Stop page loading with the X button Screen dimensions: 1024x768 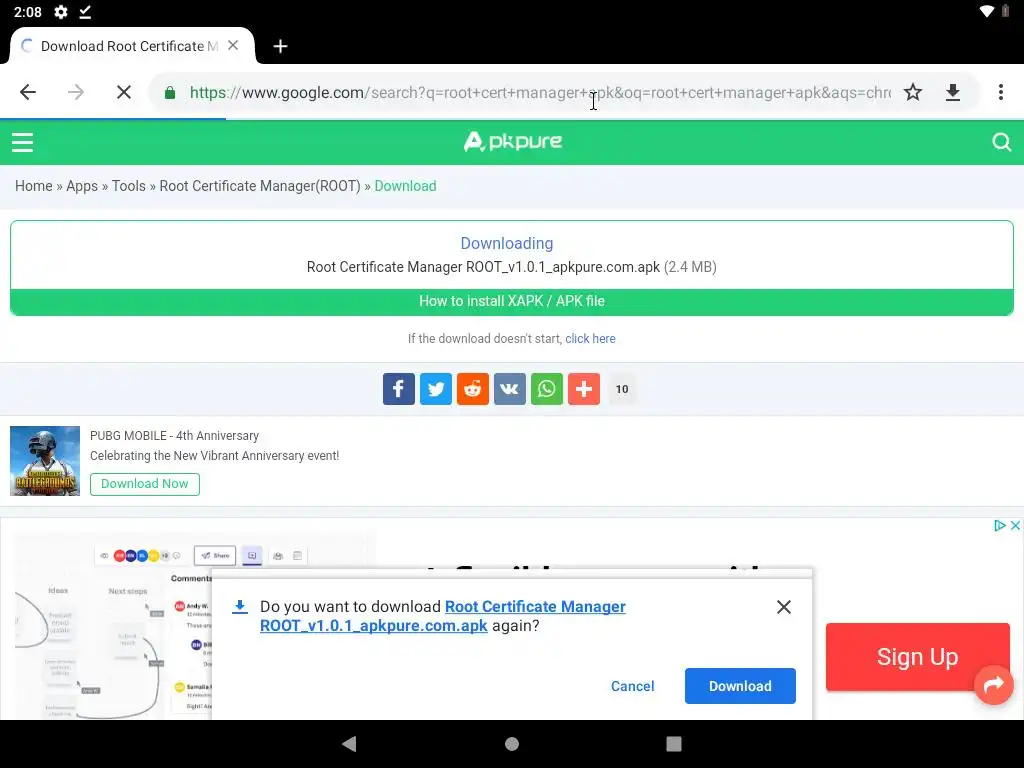pyautogui.click(x=123, y=92)
